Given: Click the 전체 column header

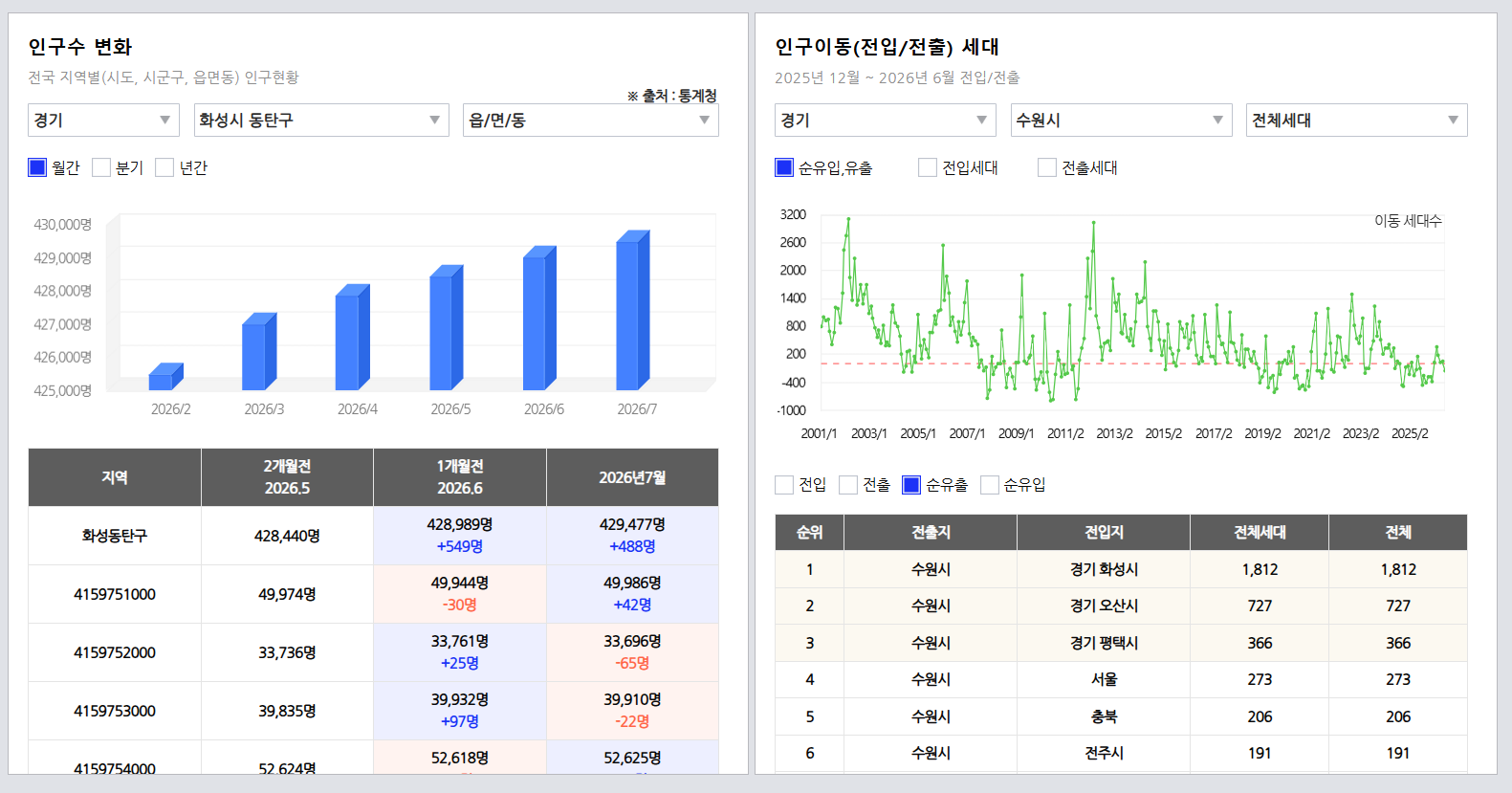Looking at the screenshot, I should click(x=1398, y=532).
